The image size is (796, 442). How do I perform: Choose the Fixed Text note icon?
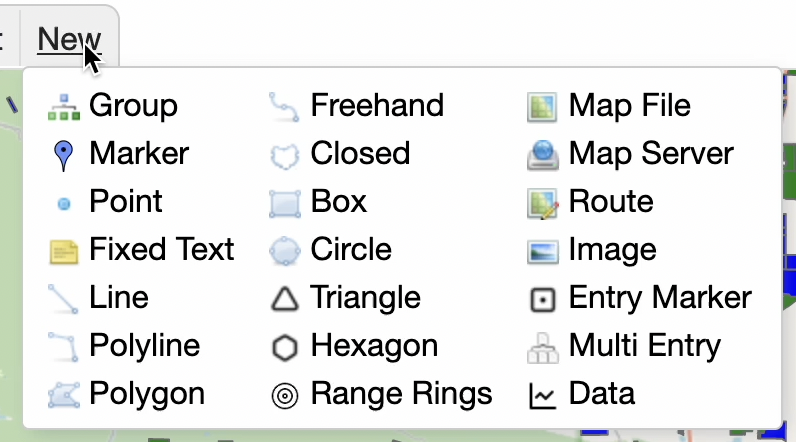[x=63, y=250]
